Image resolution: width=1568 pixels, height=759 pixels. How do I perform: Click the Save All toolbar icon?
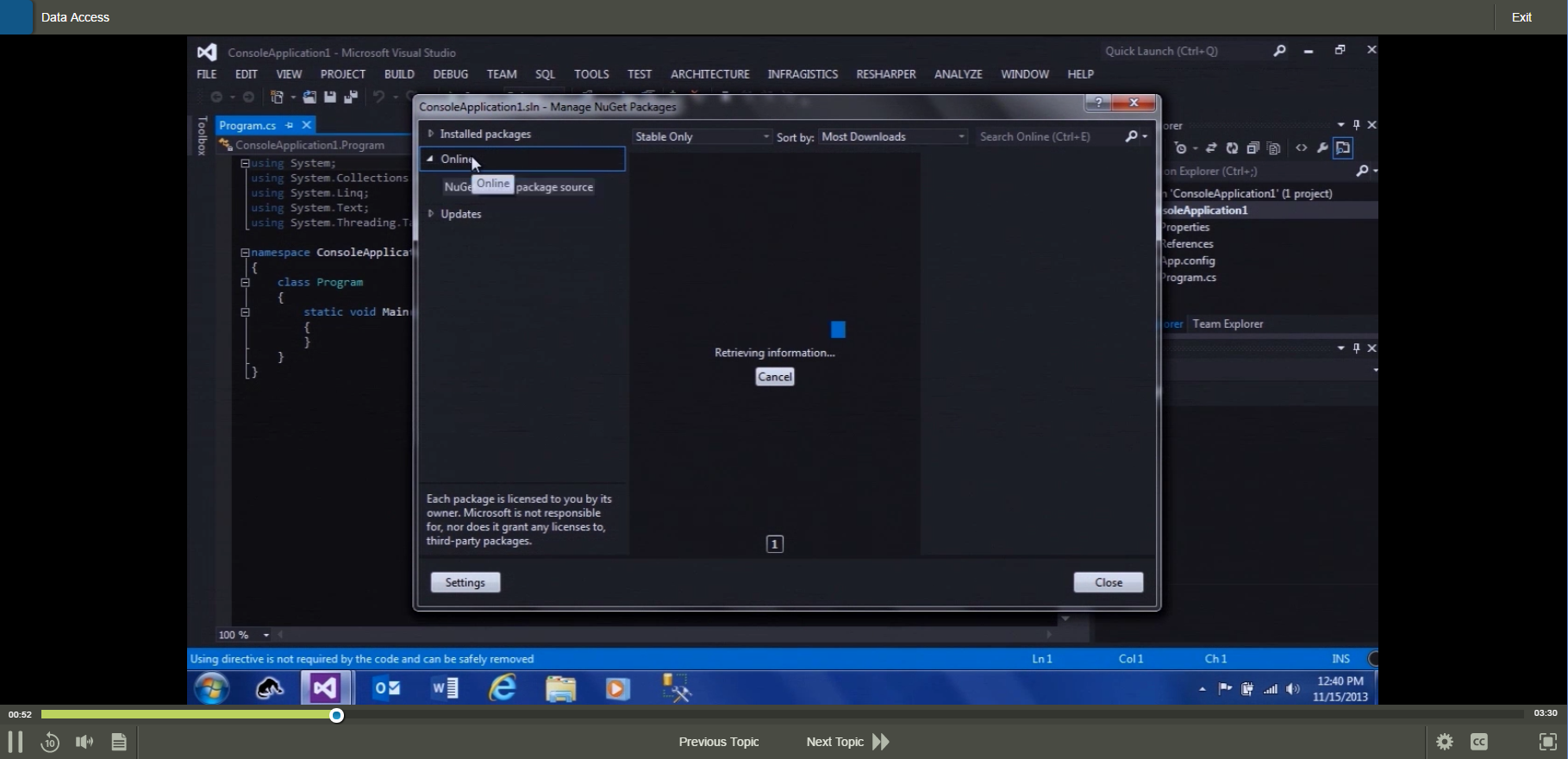[x=351, y=97]
